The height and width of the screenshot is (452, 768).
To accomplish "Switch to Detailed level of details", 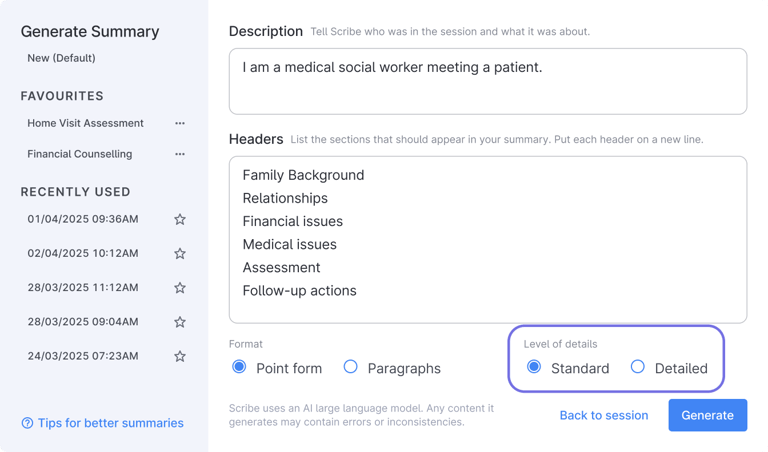I will (x=638, y=367).
